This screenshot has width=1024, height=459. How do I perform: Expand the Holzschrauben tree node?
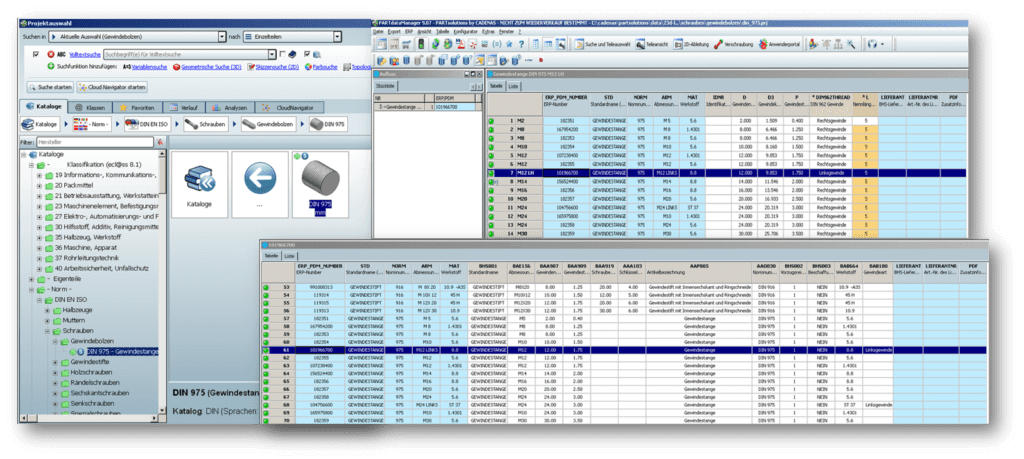[x=55, y=372]
